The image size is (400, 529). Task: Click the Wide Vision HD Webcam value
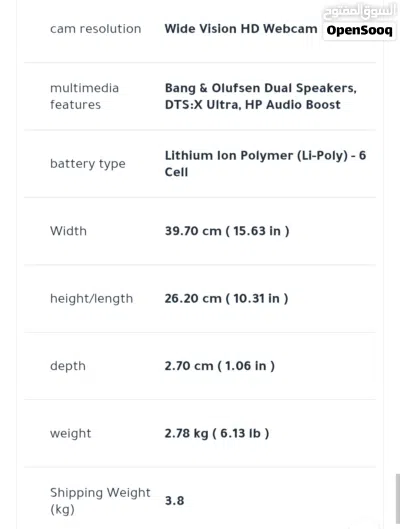pyautogui.click(x=241, y=29)
